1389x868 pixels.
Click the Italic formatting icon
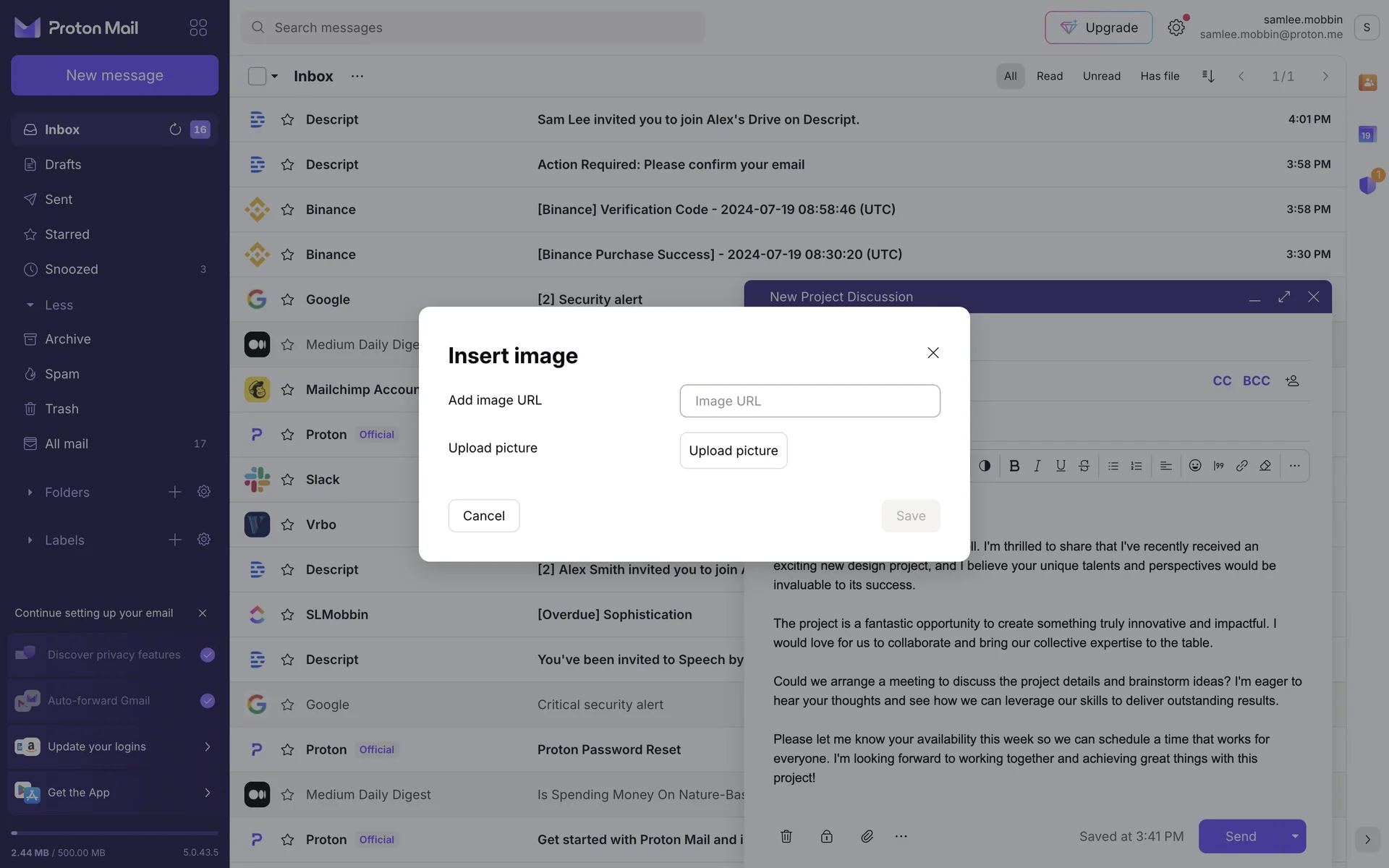[x=1037, y=466]
